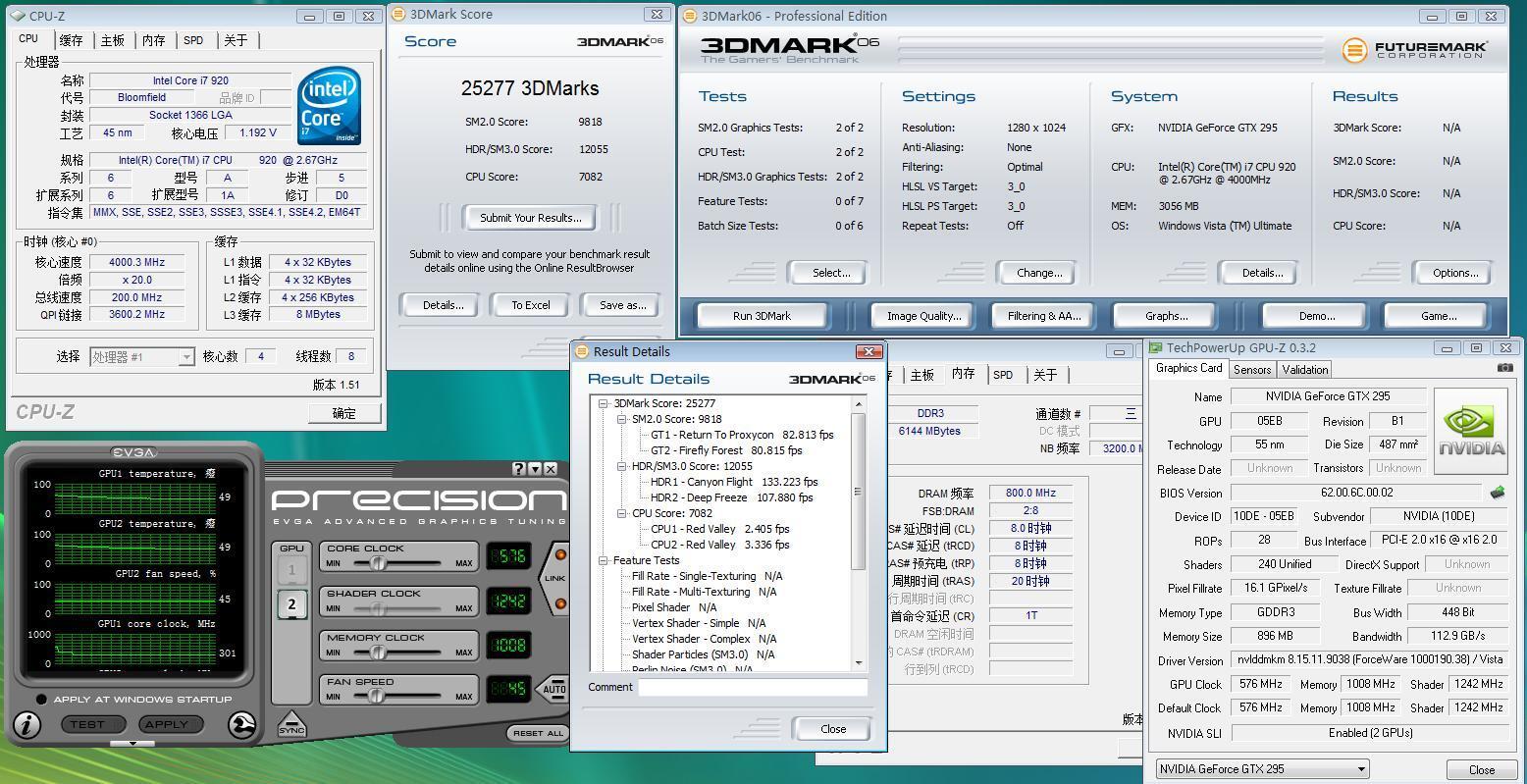Click the NVIDIA logo in GPU-Z
This screenshot has height=784, width=1527.
[1470, 431]
